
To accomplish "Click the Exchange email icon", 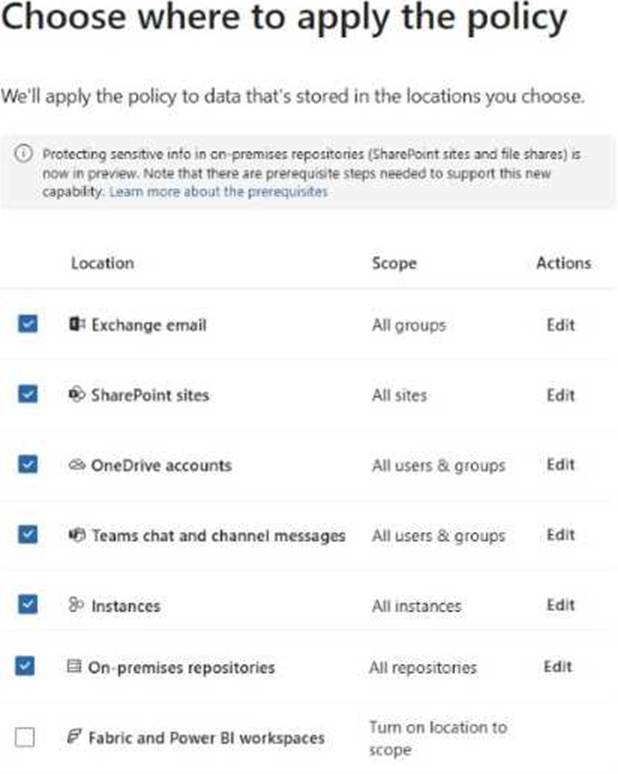I will tap(77, 325).
